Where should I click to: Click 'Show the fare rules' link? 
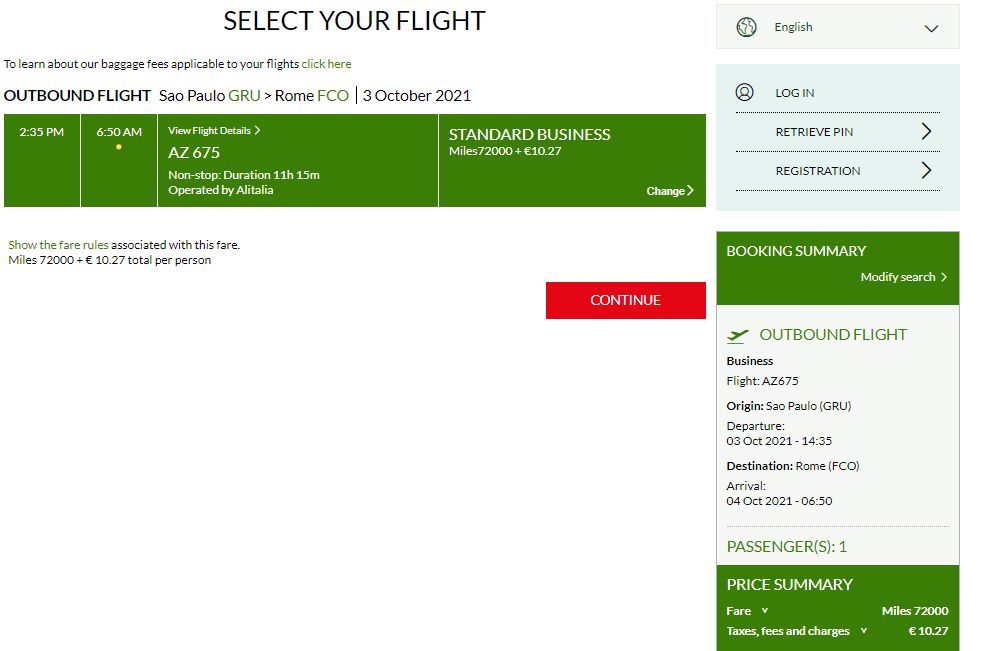pos(58,245)
